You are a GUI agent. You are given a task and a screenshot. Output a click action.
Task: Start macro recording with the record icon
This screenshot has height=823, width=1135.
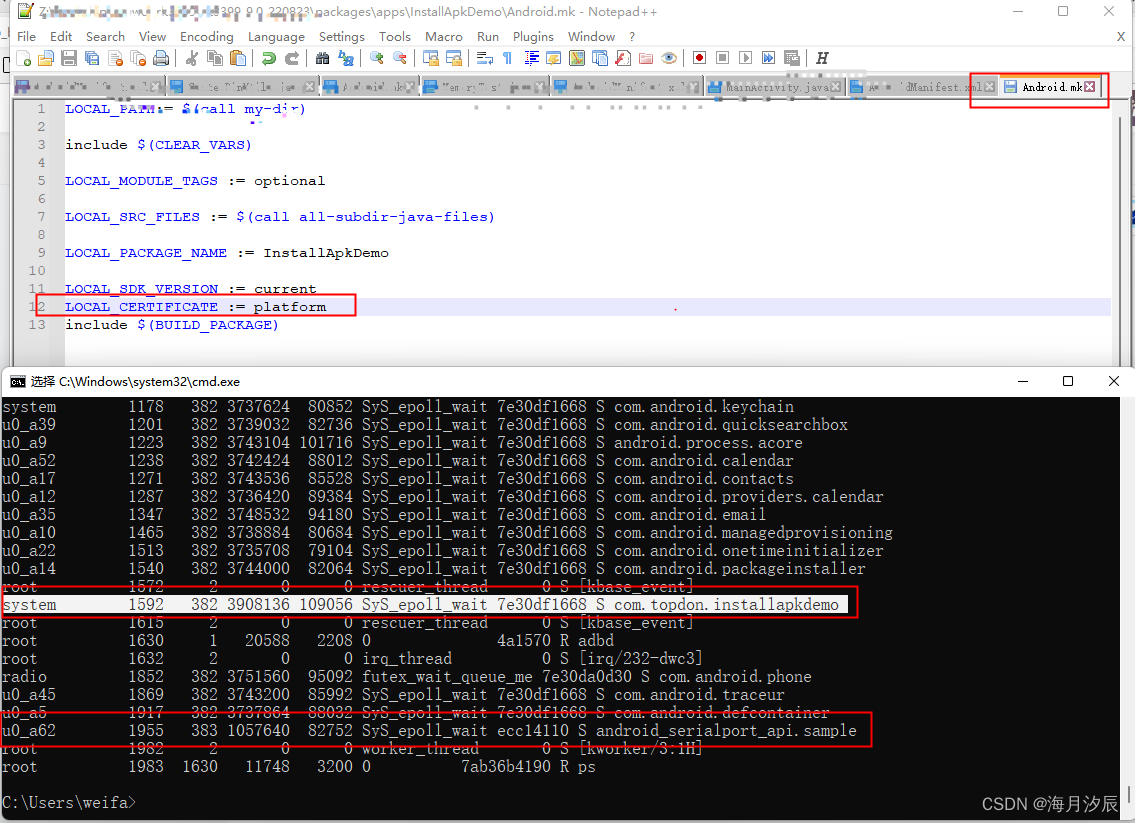(698, 59)
